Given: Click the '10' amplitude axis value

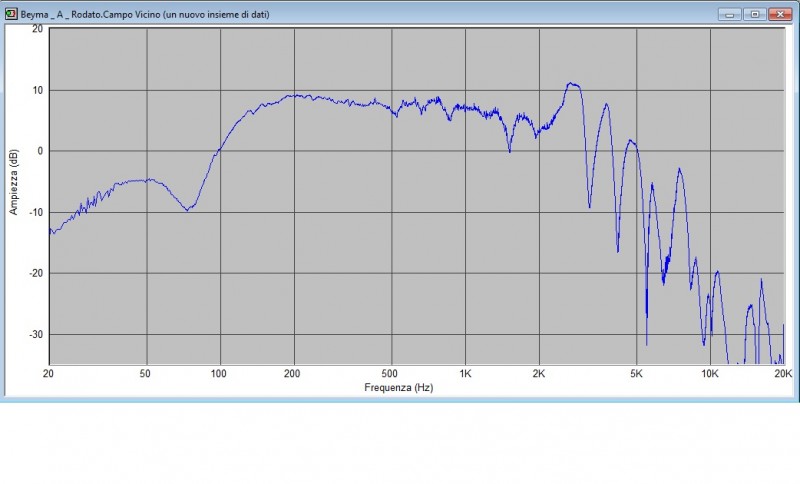Looking at the screenshot, I should (38, 90).
